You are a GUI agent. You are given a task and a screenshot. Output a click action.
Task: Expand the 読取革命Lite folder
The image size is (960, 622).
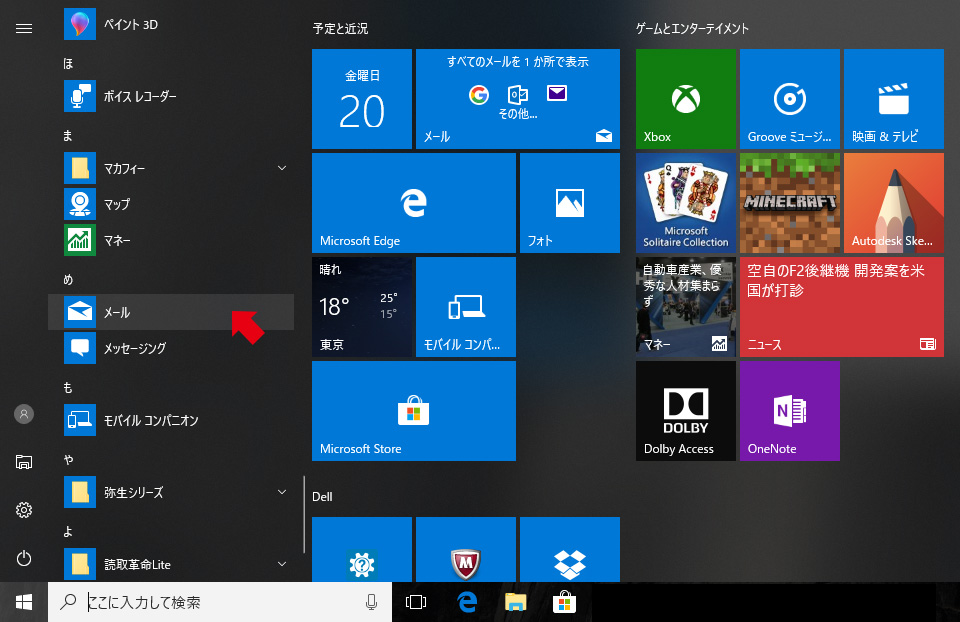point(171,564)
